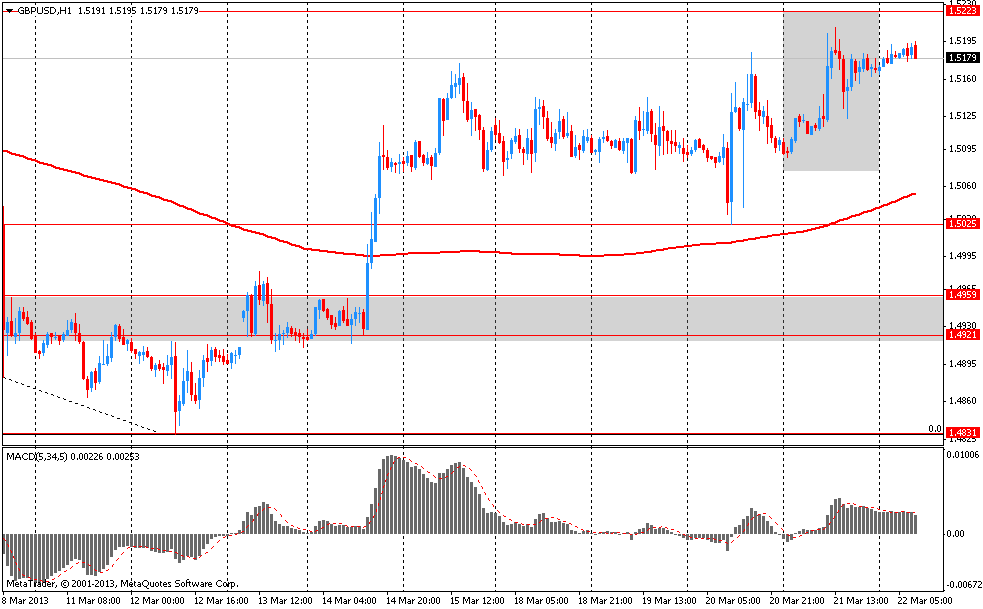Image resolution: width=983 pixels, height=609 pixels.
Task: Click the tallest MACD histogram bar near 14 Mar 20:00
Action: pyautogui.click(x=389, y=494)
